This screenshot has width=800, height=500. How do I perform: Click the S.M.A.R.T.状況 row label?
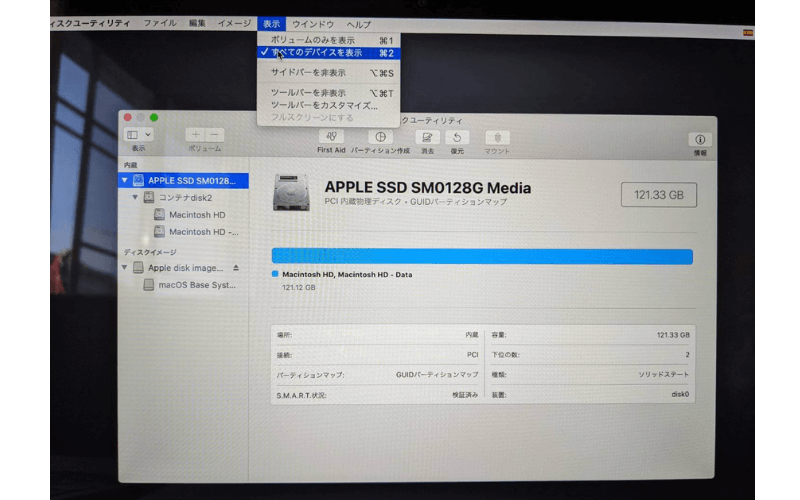coord(301,395)
